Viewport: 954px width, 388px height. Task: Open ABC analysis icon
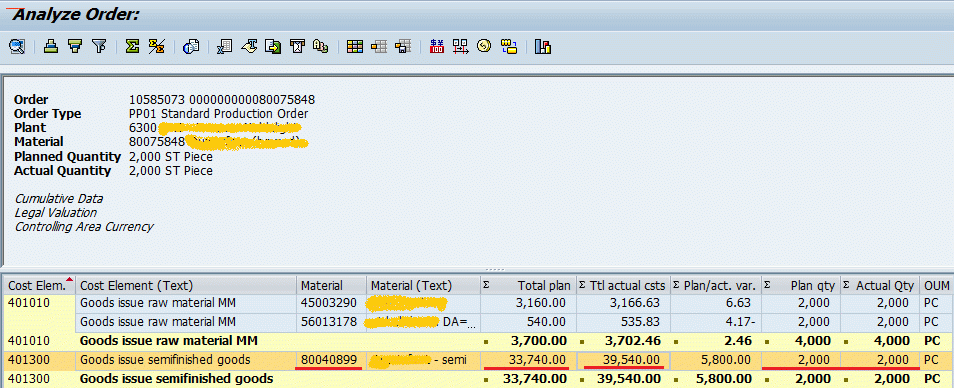(x=320, y=46)
